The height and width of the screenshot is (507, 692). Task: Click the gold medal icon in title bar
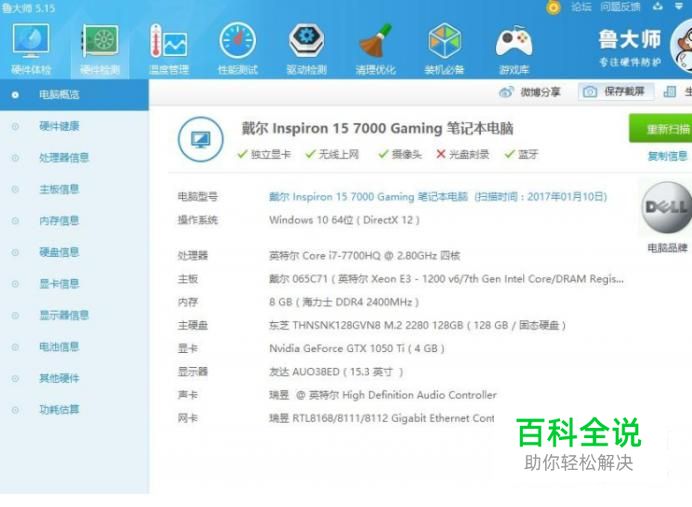[553, 7]
